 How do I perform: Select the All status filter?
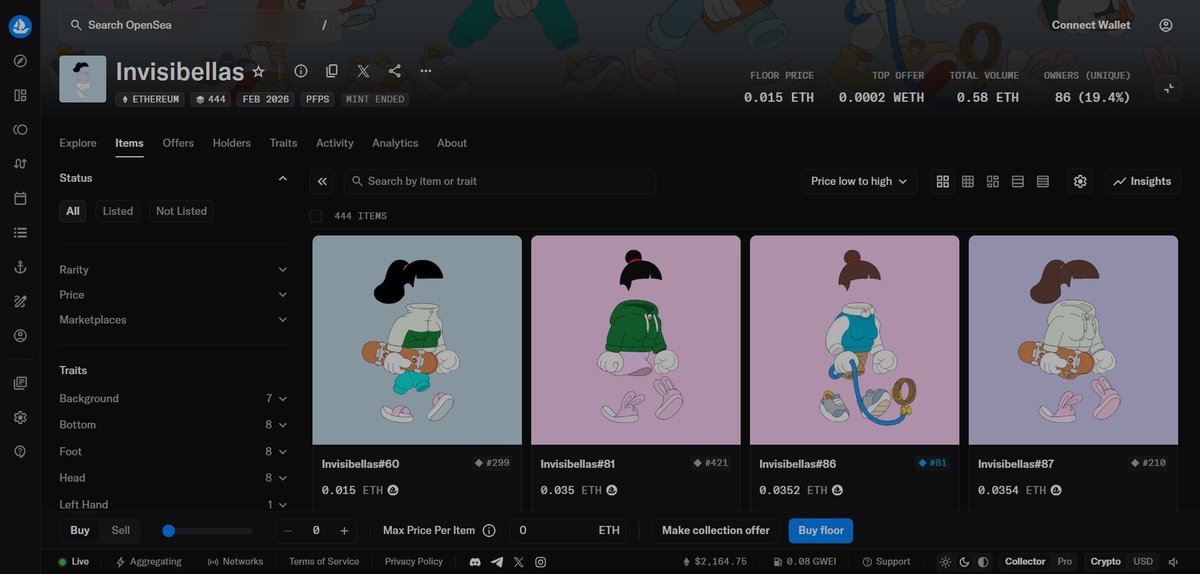73,211
